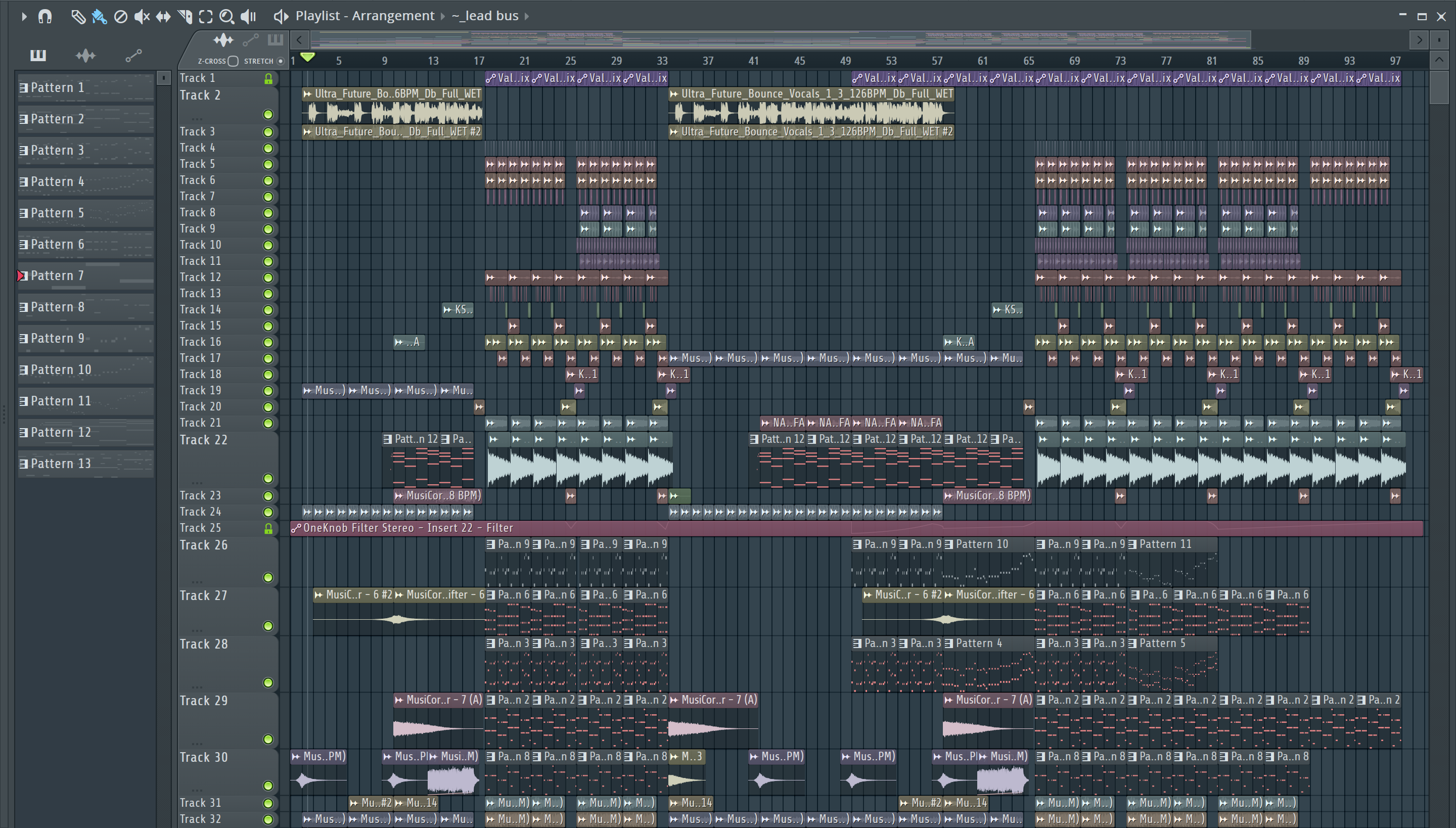1456x828 pixels.
Task: Open the Pattern 9 menu icon
Action: [24, 338]
